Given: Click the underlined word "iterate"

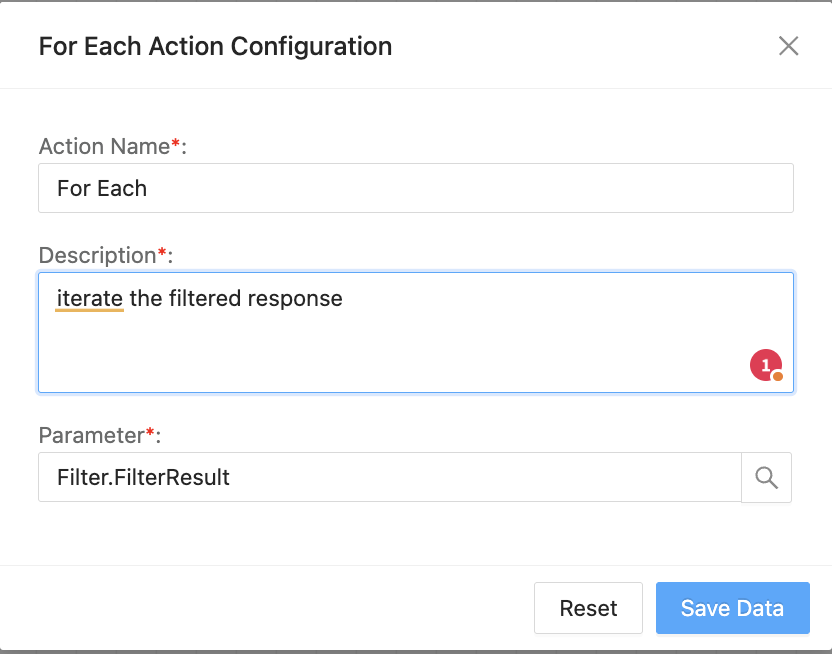Looking at the screenshot, I should tap(90, 299).
